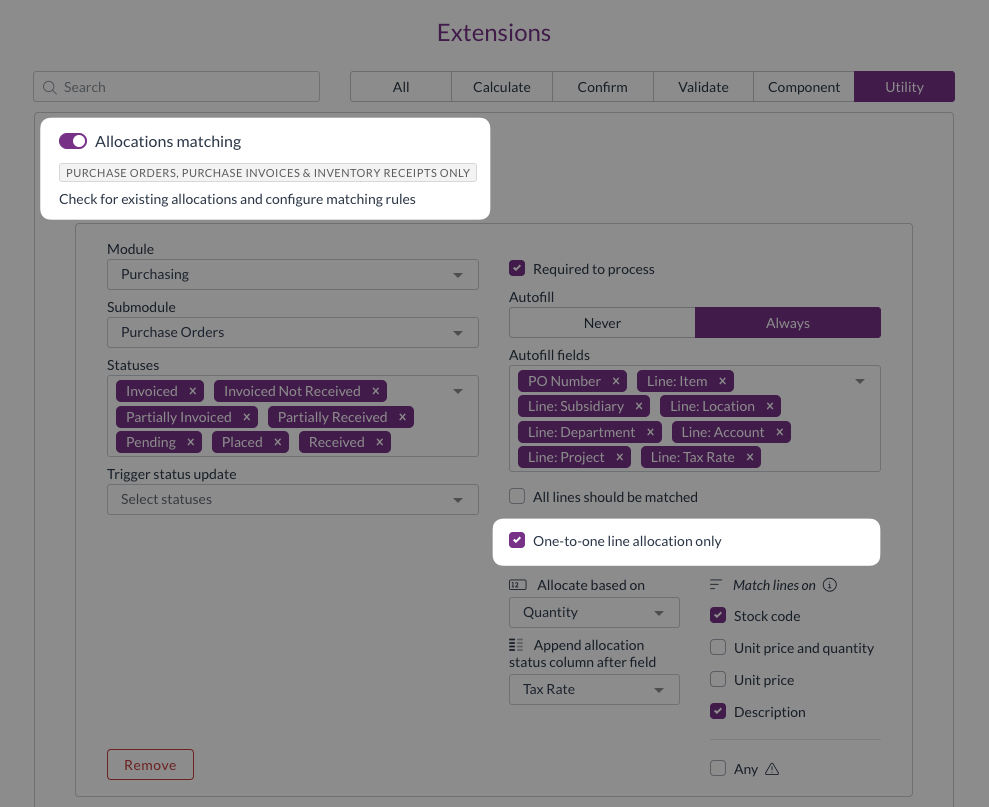Screen dimensions: 989x807
Task: Click the Remove button
Action: [x=150, y=765]
